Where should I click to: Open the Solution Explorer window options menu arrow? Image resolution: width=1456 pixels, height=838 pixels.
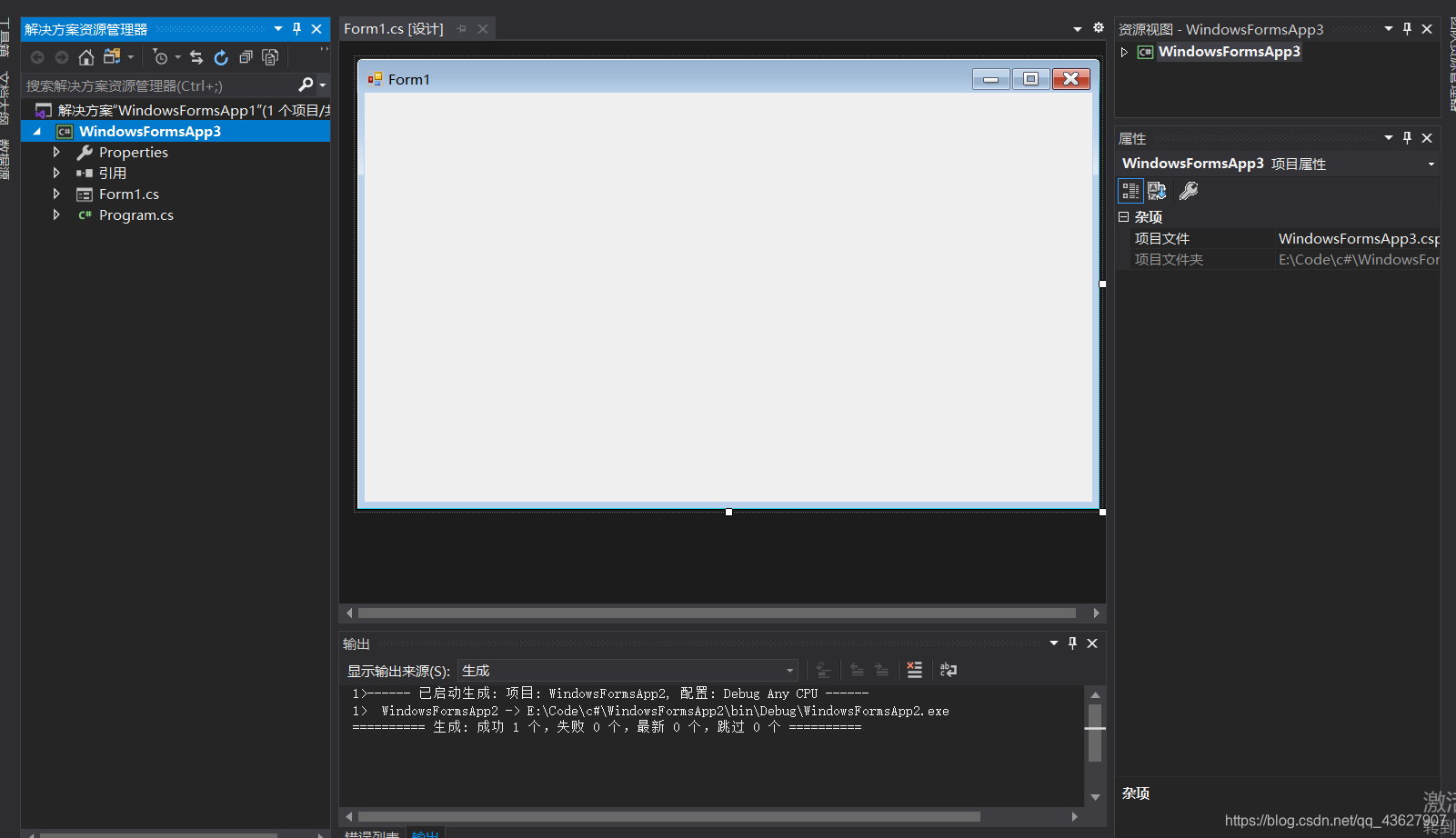coord(278,29)
